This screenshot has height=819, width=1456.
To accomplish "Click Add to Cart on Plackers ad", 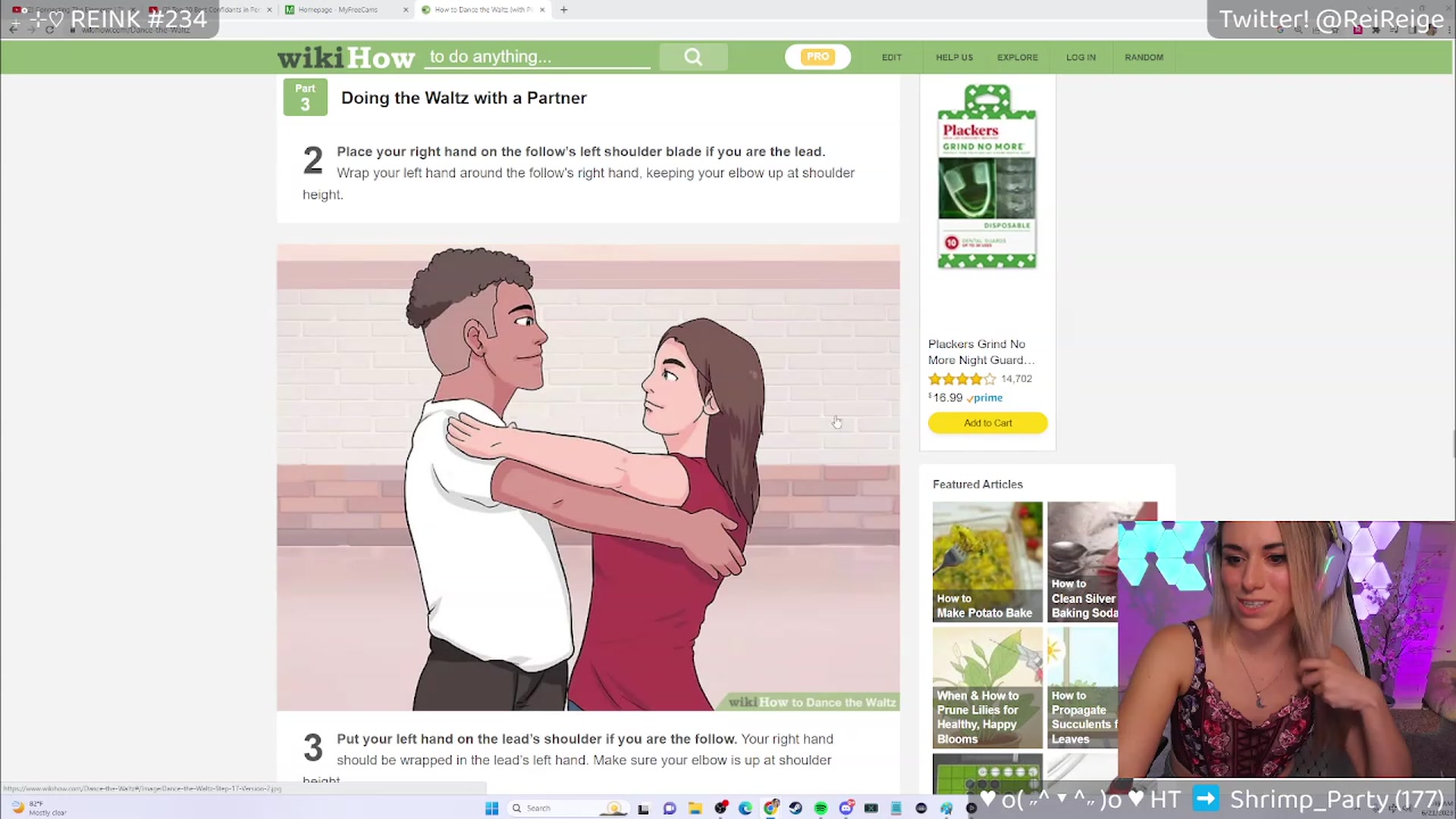I will point(987,423).
